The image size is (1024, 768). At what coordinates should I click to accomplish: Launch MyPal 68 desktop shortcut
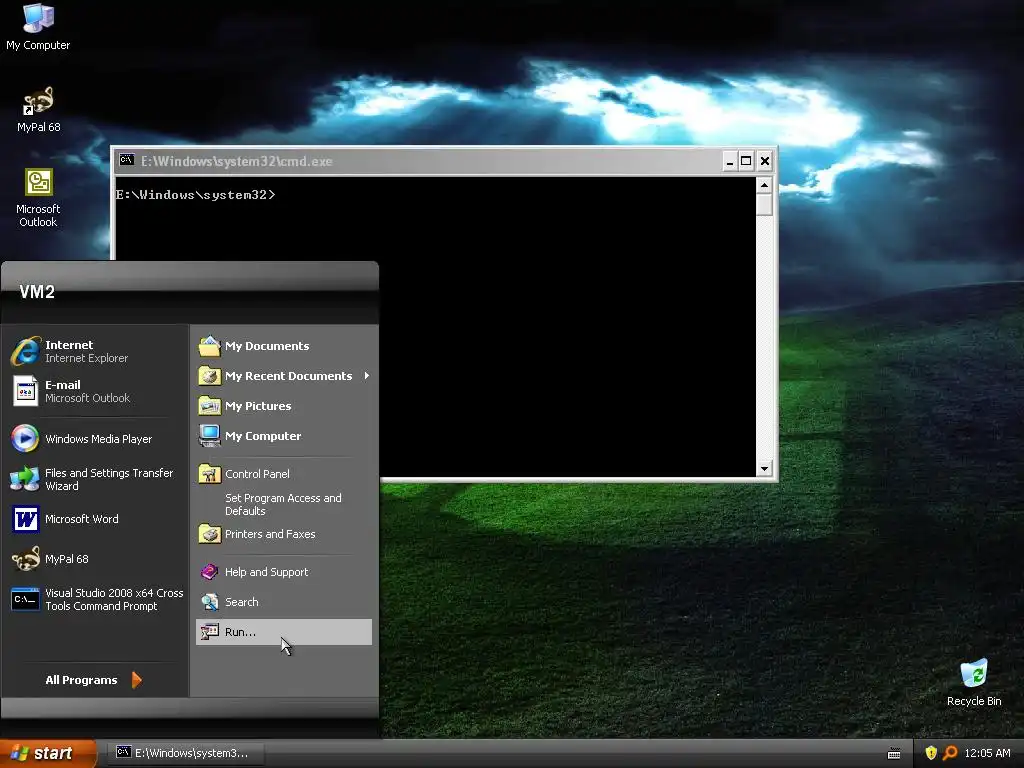coord(38,108)
